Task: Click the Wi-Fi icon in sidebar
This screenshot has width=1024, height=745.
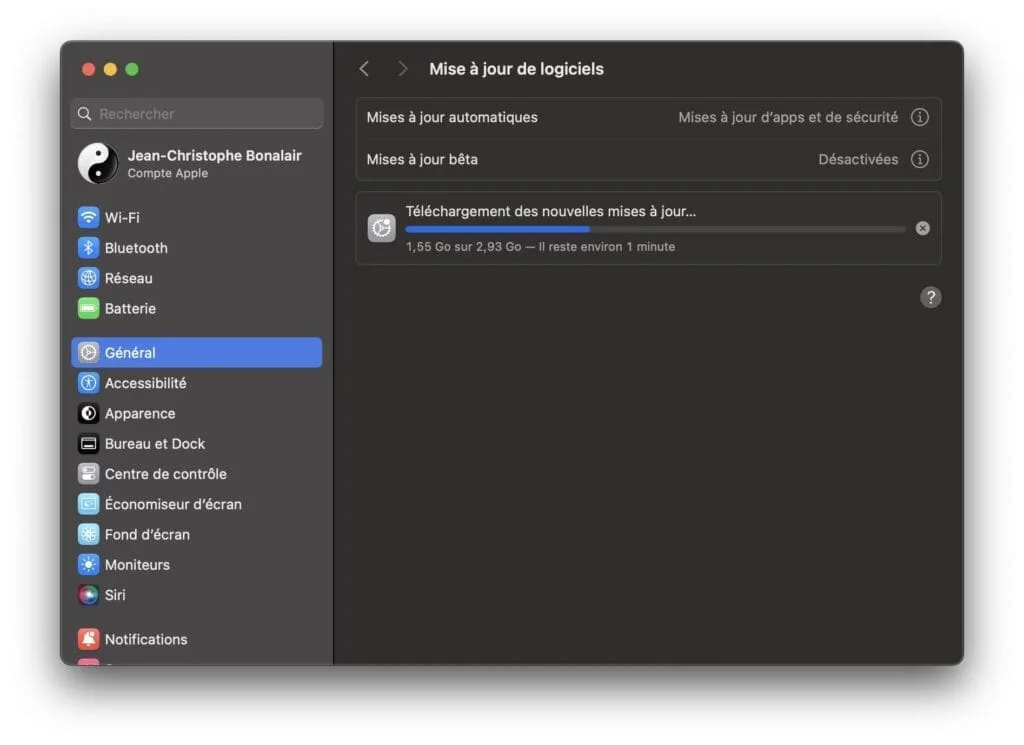Action: click(89, 217)
